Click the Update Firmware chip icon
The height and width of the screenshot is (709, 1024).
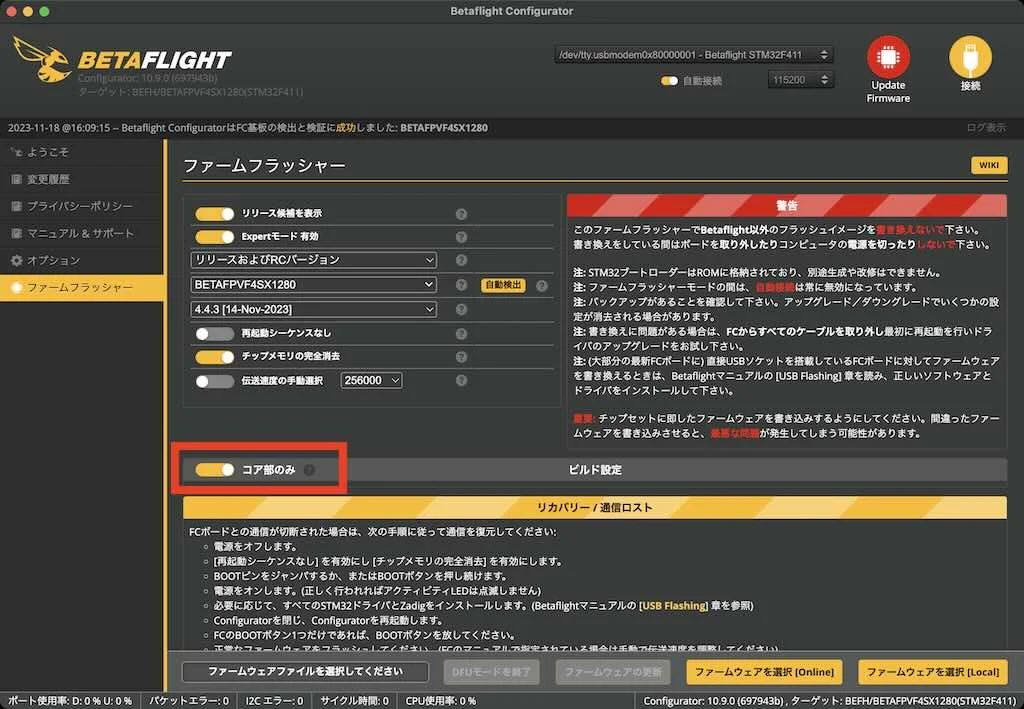[x=888, y=57]
